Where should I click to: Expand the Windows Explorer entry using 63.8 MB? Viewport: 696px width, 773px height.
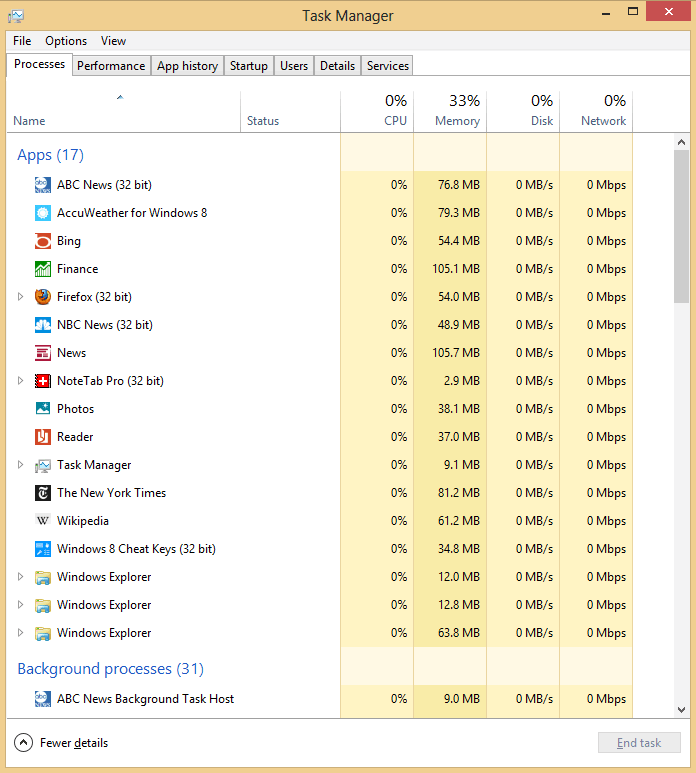coord(20,632)
